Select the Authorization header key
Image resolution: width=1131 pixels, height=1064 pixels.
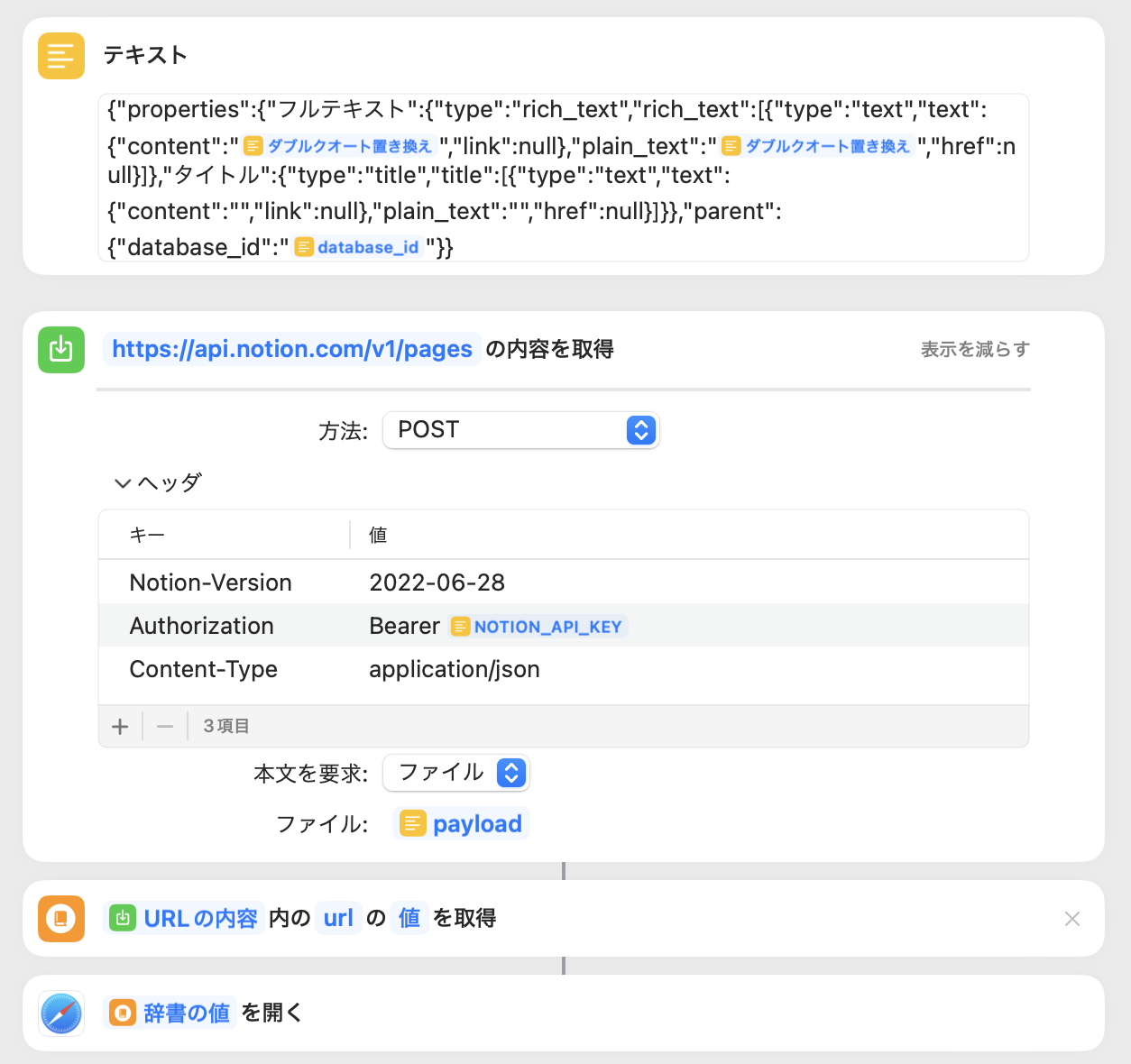pos(202,626)
